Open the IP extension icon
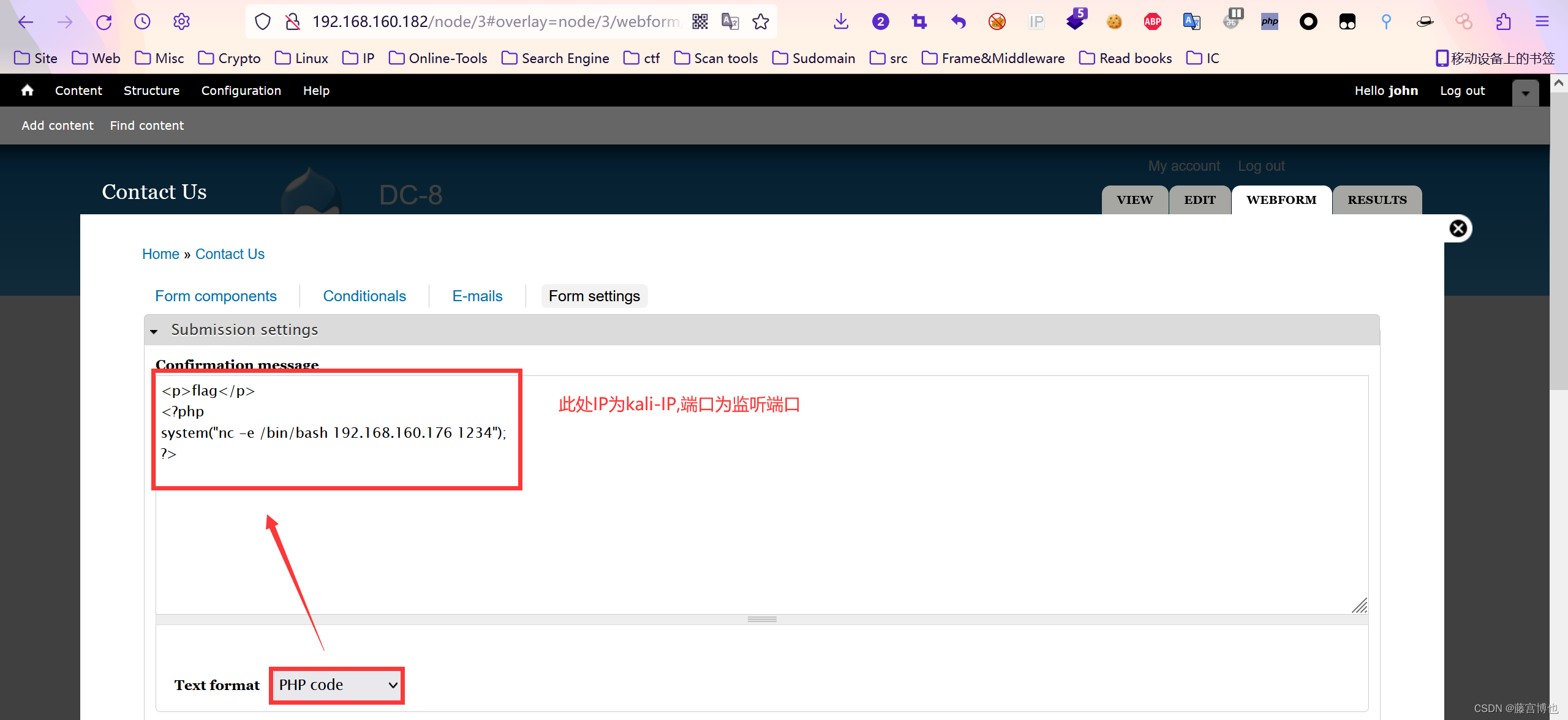1568x720 pixels. coord(1036,22)
